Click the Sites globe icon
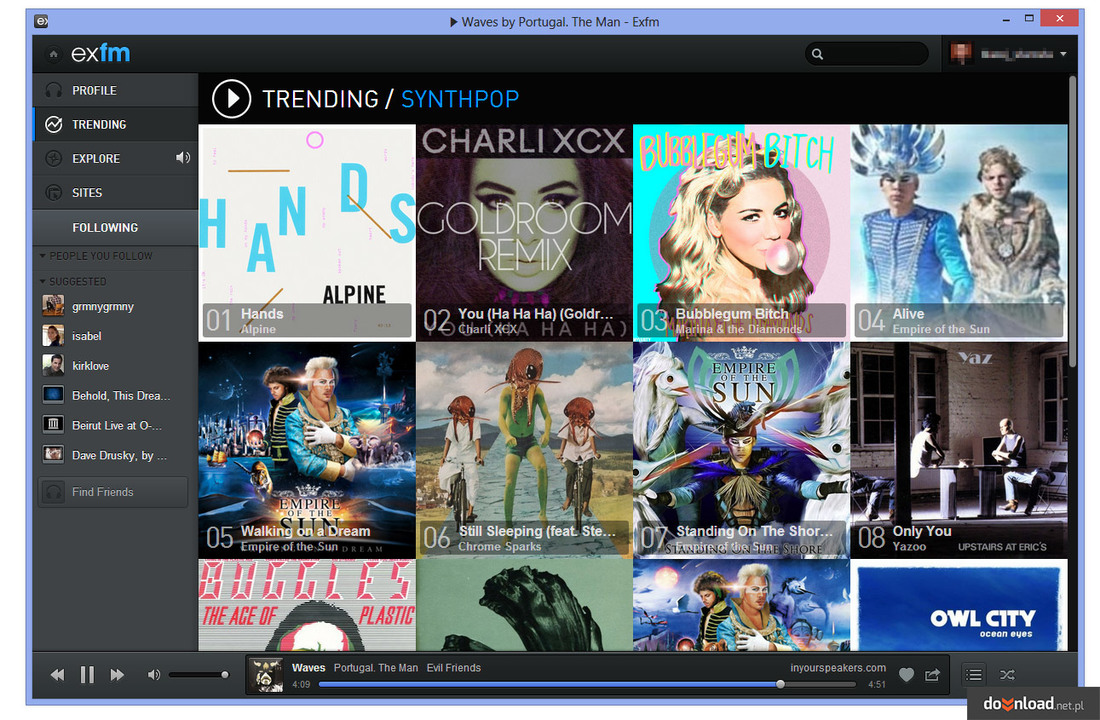 coord(53,192)
